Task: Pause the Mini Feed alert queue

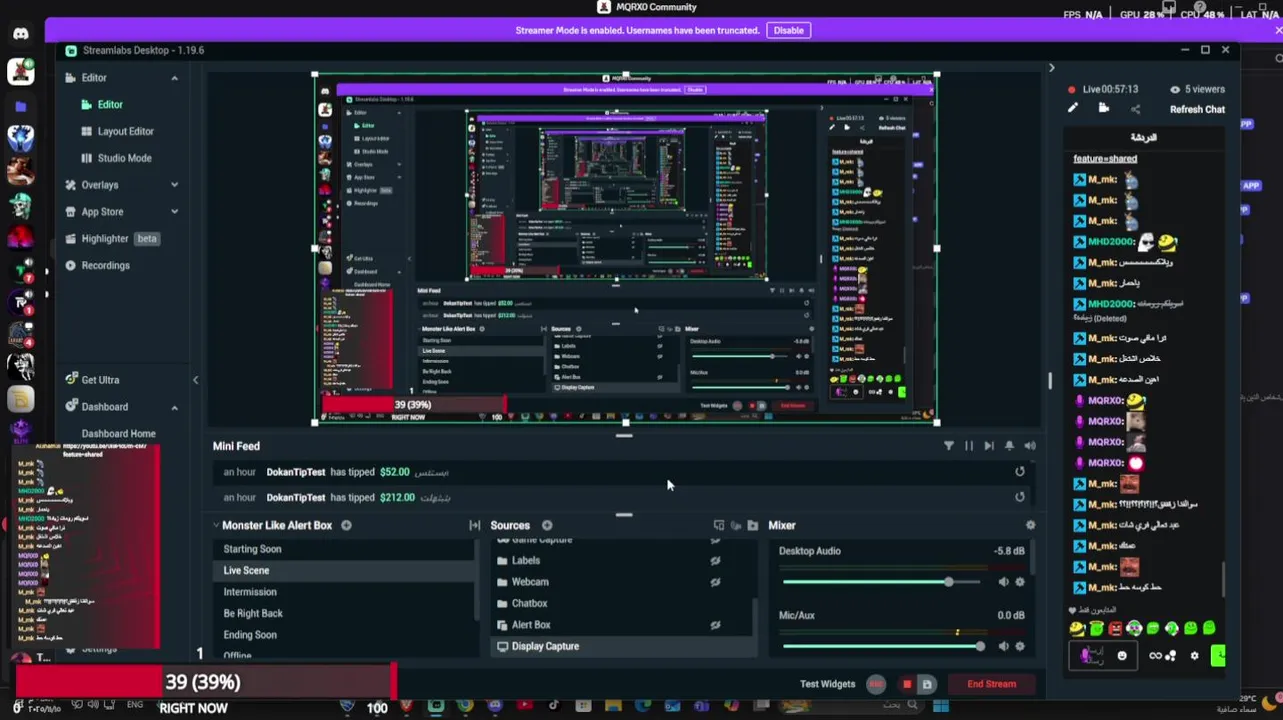Action: 969,446
